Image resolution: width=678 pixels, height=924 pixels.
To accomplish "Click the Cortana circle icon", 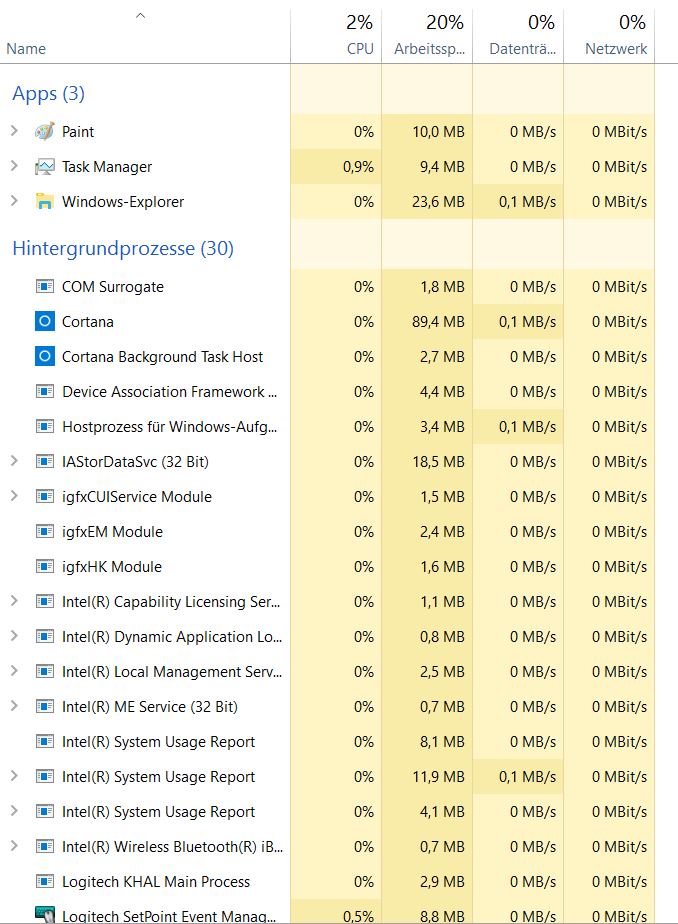I will [44, 322].
